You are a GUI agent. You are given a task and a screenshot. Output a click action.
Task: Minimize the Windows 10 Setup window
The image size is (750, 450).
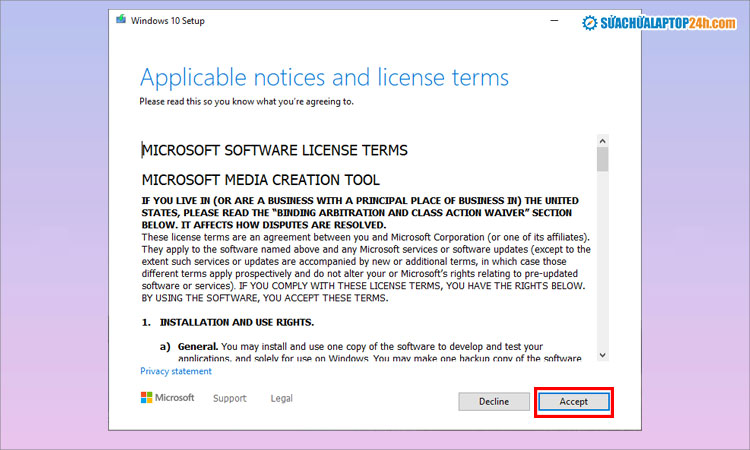(x=555, y=20)
